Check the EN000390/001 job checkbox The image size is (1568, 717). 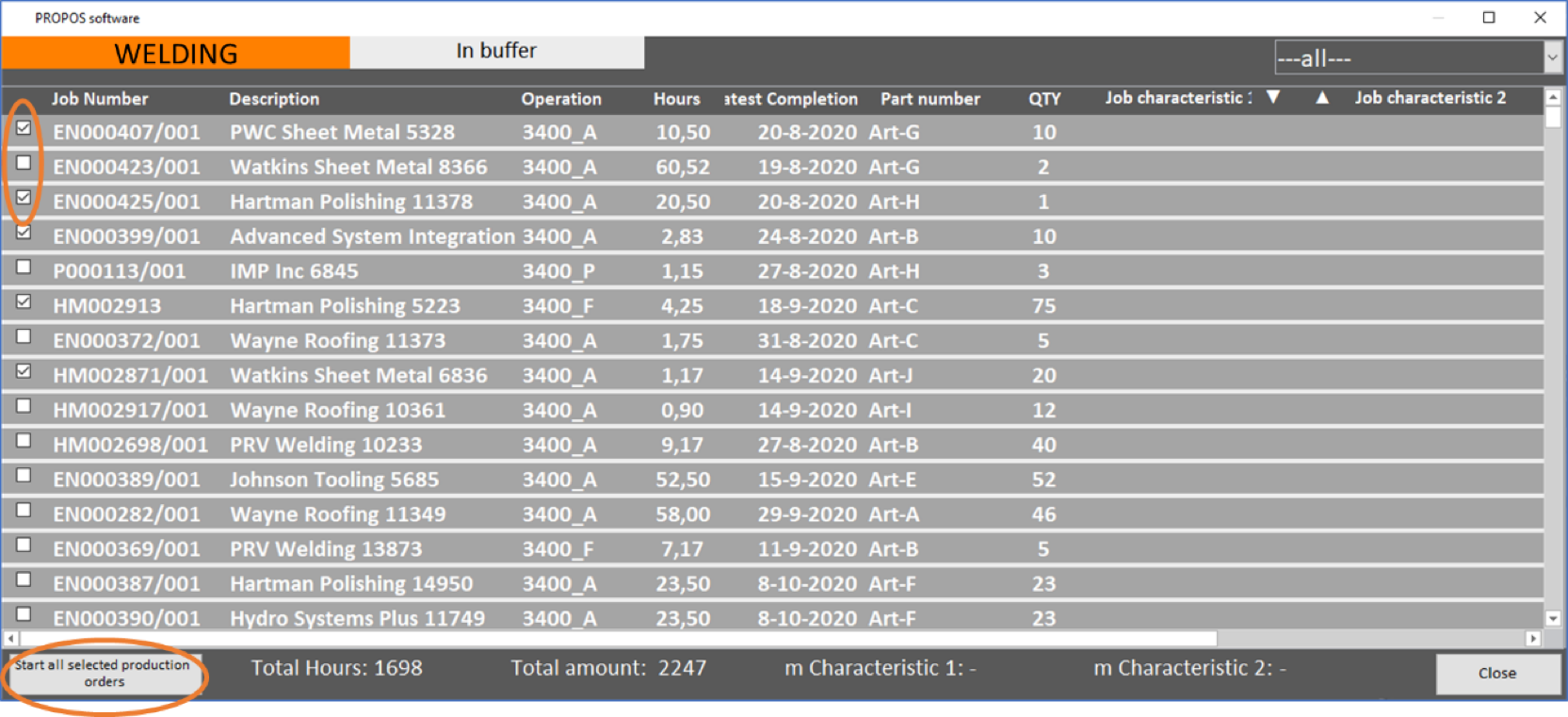coord(24,614)
